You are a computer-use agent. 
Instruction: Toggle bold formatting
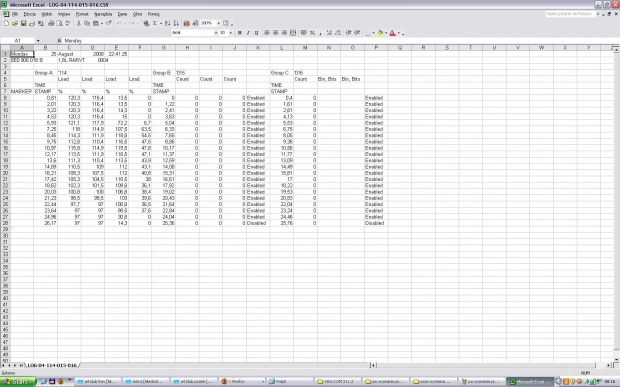pos(240,33)
